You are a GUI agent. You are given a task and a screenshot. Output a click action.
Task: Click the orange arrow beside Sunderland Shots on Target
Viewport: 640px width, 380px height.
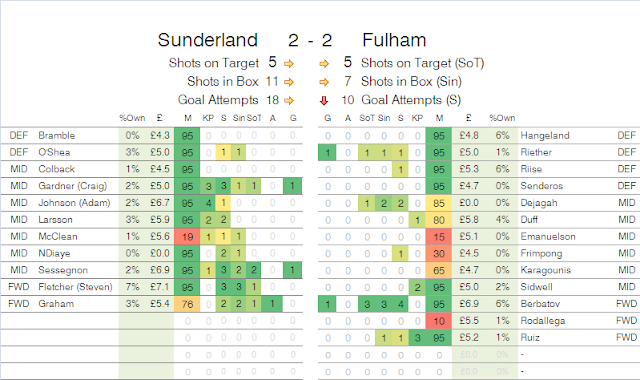tap(289, 64)
